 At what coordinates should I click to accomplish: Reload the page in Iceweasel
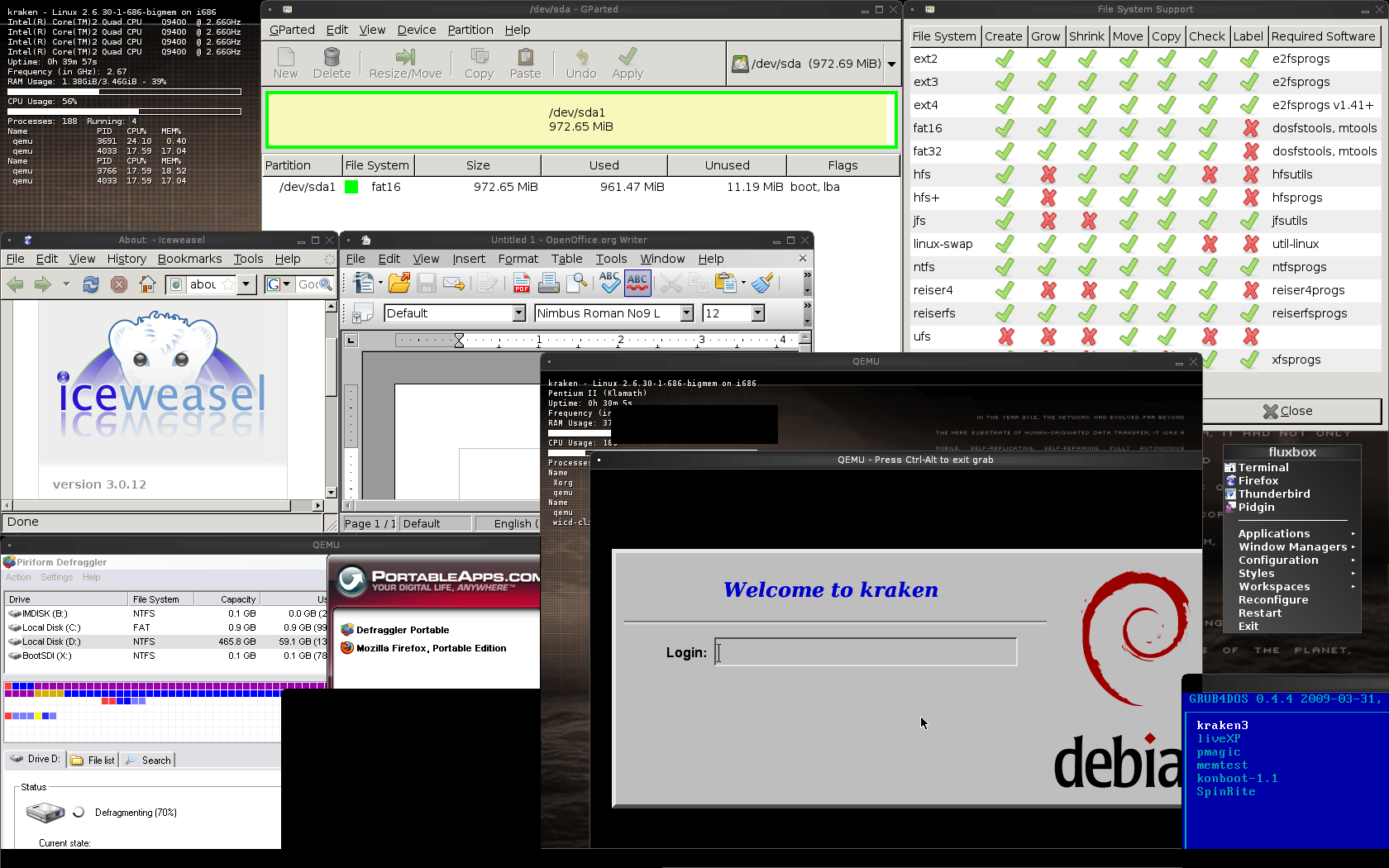91,284
